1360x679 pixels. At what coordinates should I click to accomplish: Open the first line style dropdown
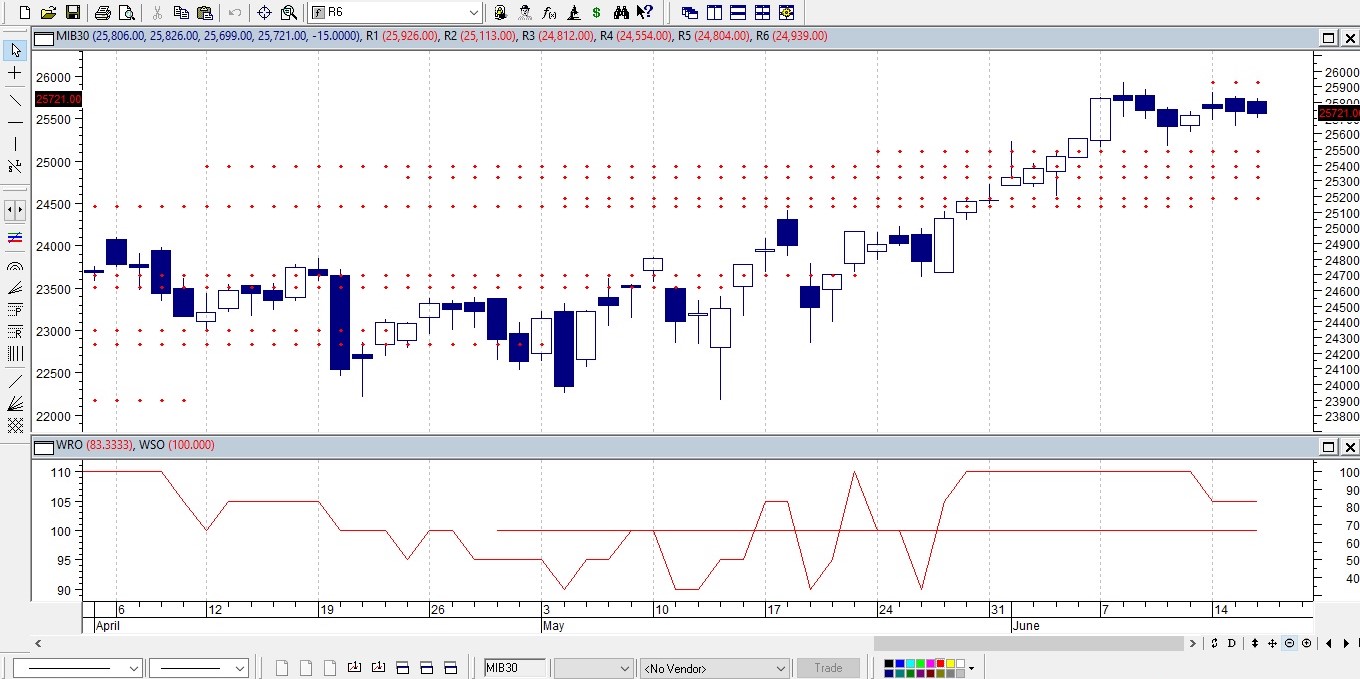click(78, 668)
